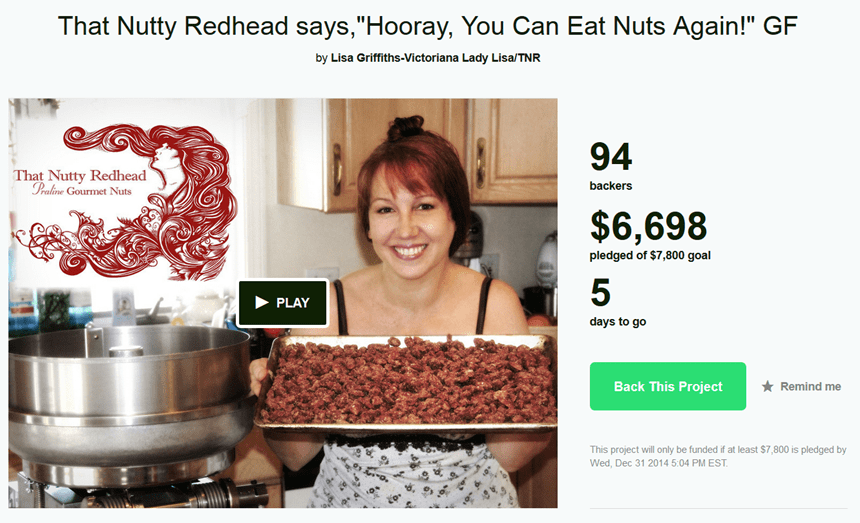Viewport: 860px width, 523px height.
Task: Click the Praline Gourmet Nuts tagline
Action: pyautogui.click(x=82, y=190)
